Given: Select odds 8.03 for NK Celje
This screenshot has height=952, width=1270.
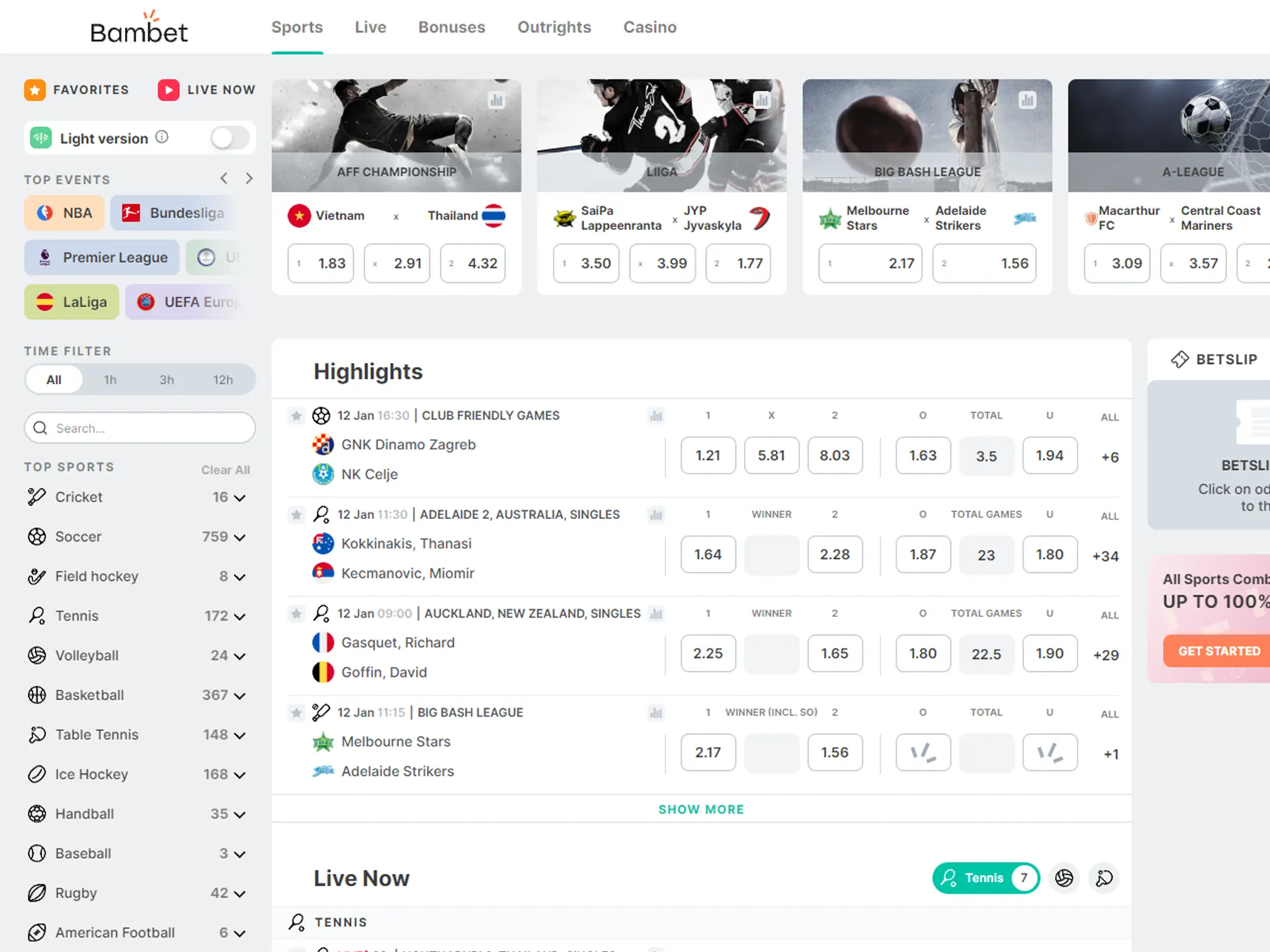Looking at the screenshot, I should tap(835, 456).
